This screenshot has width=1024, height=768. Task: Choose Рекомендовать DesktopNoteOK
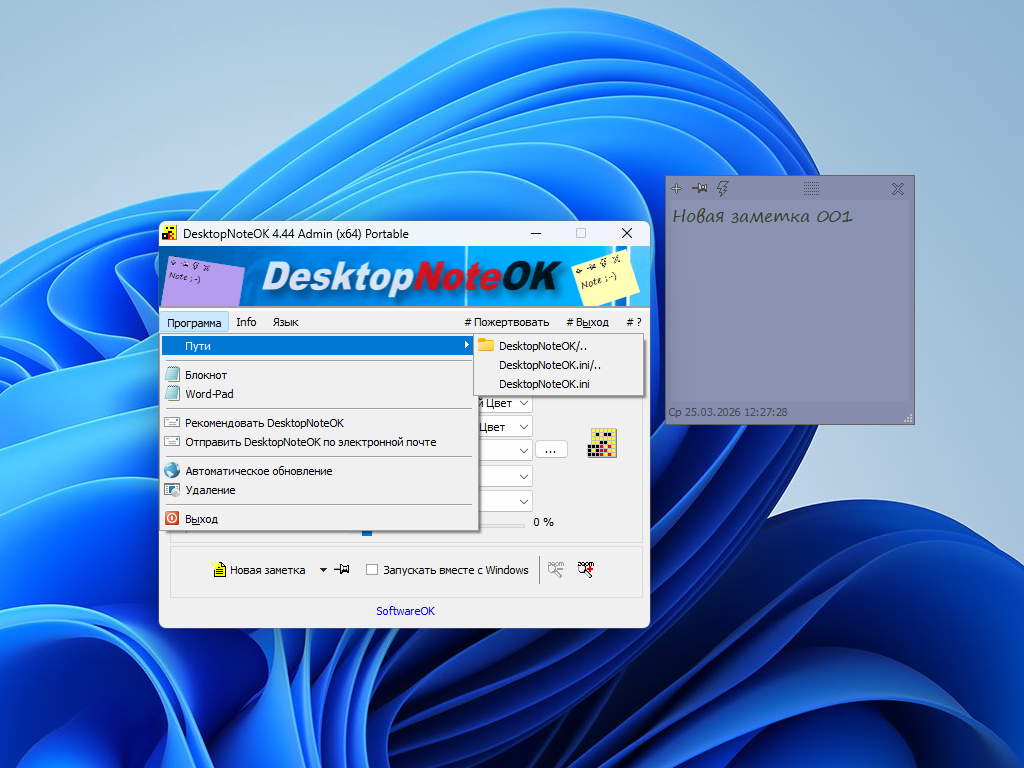(317, 423)
